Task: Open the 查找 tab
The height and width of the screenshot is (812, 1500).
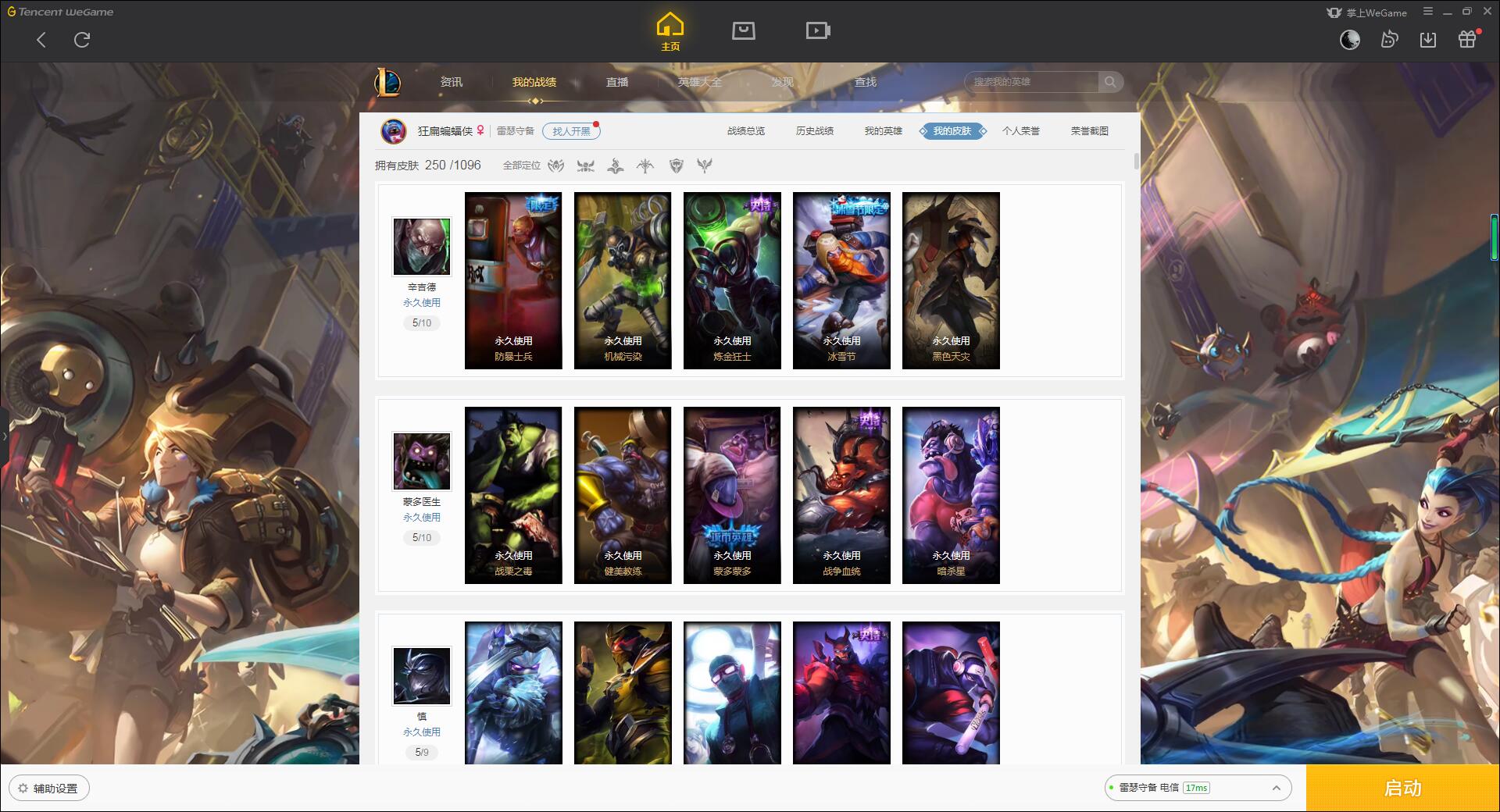Action: click(x=866, y=82)
